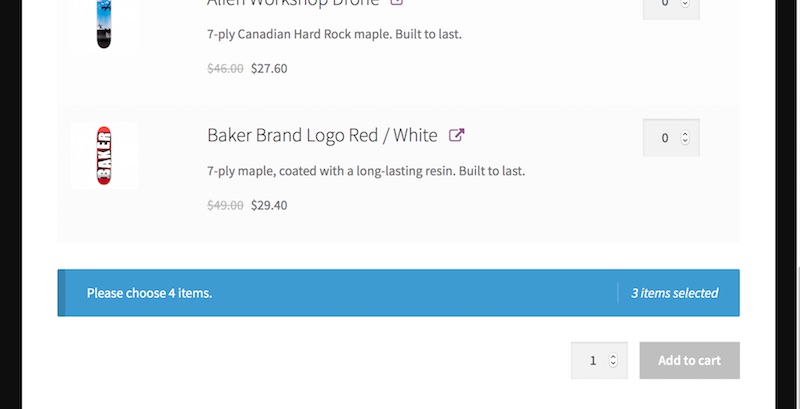
Task: Click the Baker 7-ply maple resin description
Action: tap(365, 171)
